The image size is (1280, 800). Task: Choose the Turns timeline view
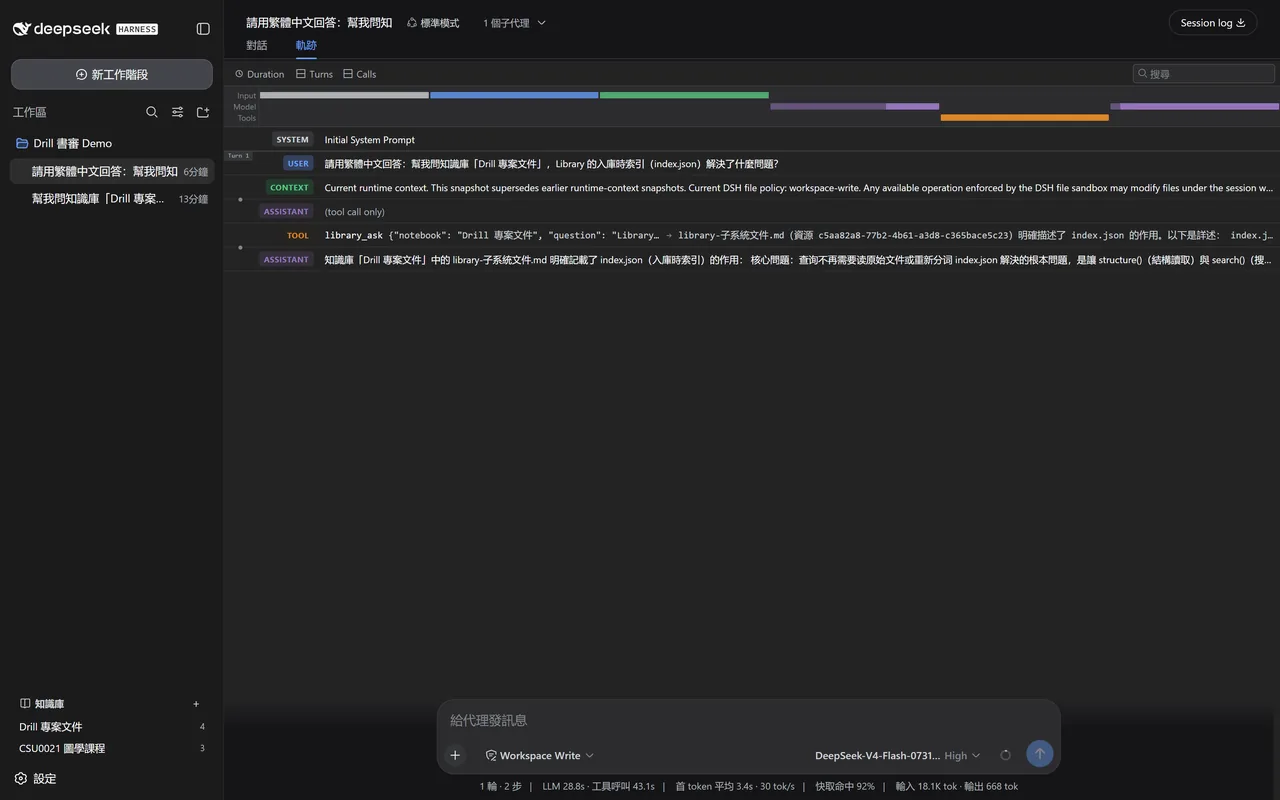(x=315, y=74)
